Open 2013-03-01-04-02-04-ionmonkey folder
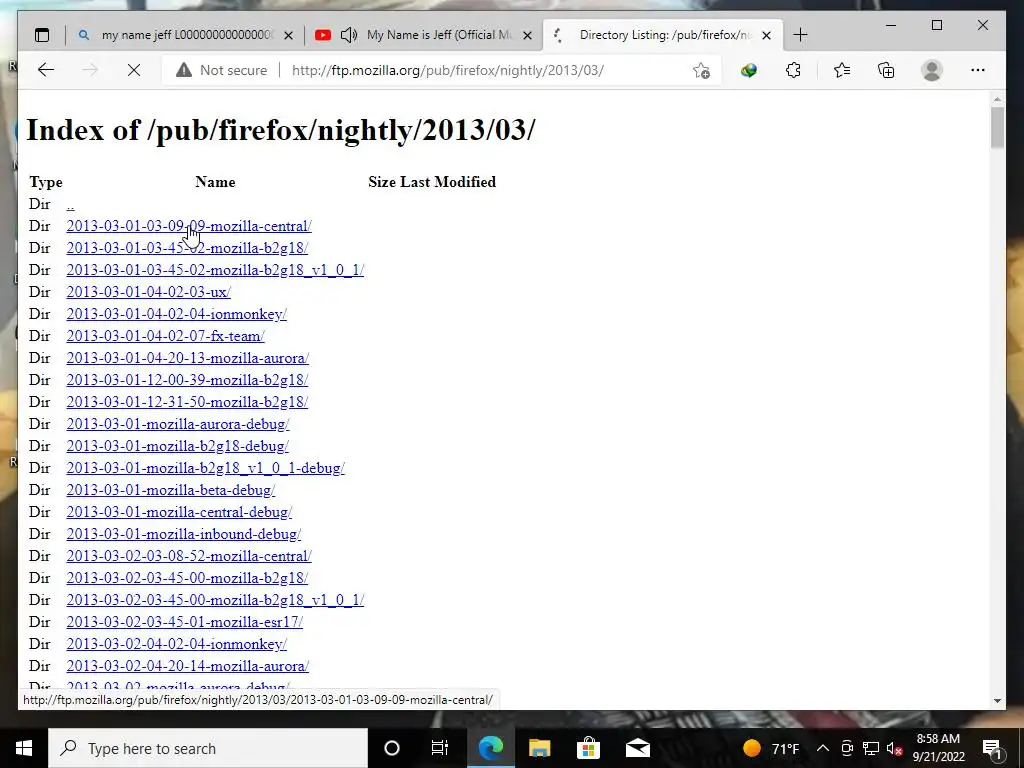Screen dimensions: 1024x768 [x=176, y=314]
